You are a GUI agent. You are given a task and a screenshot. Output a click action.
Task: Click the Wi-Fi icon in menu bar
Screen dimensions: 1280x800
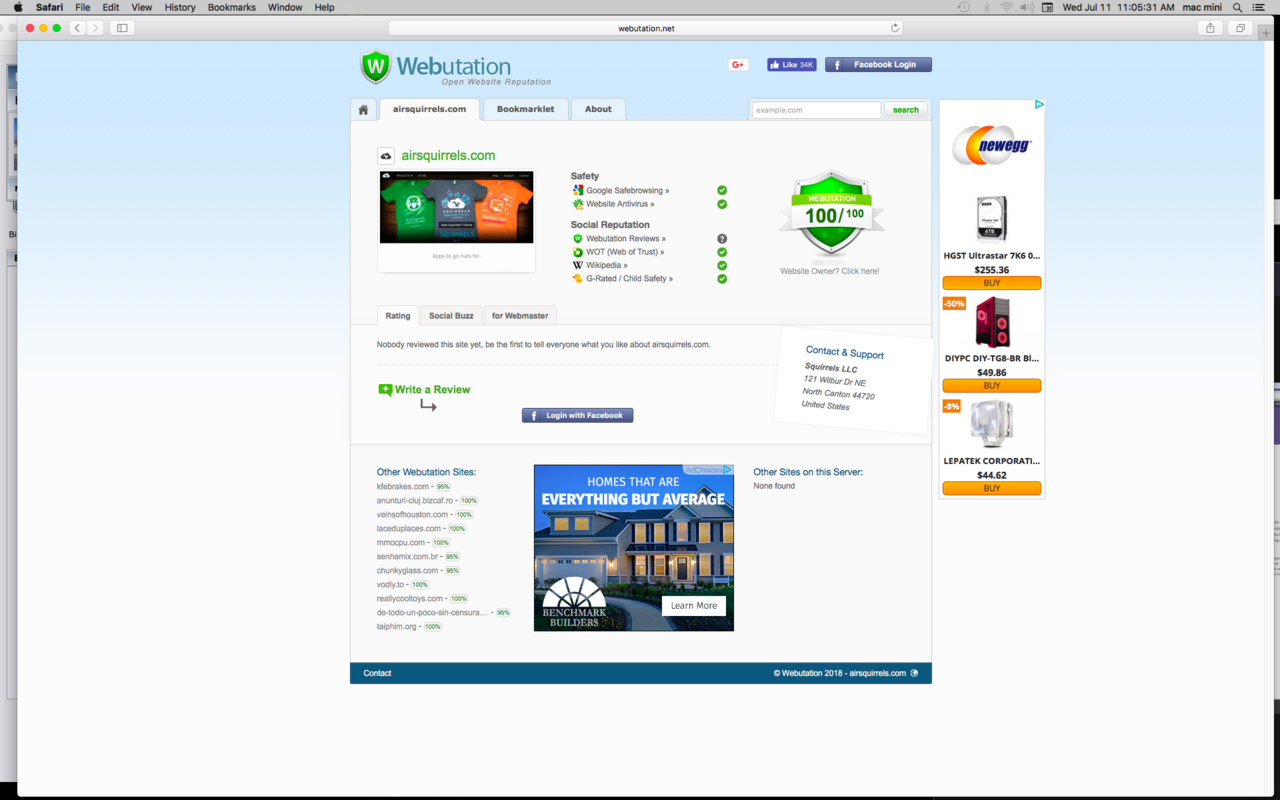pyautogui.click(x=1006, y=7)
